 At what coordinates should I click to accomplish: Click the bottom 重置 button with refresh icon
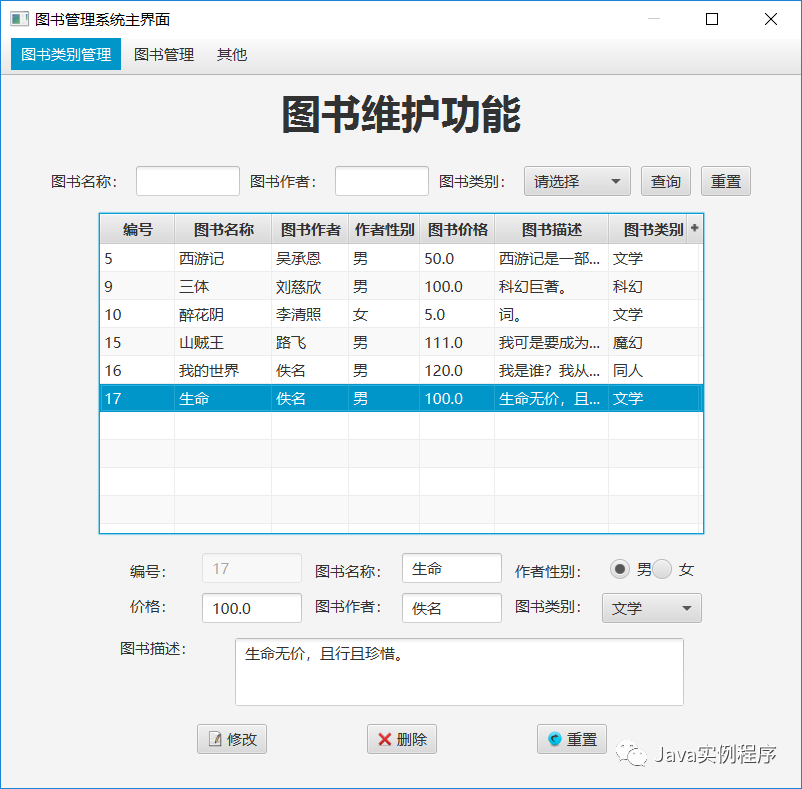(572, 739)
